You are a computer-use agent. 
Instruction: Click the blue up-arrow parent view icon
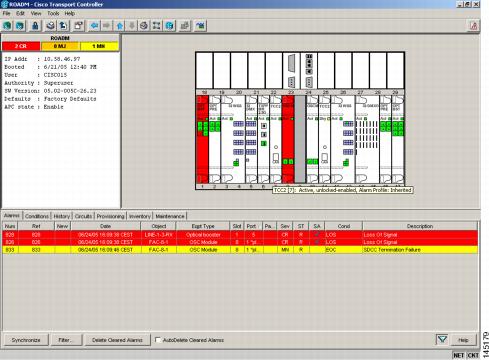click(120, 25)
